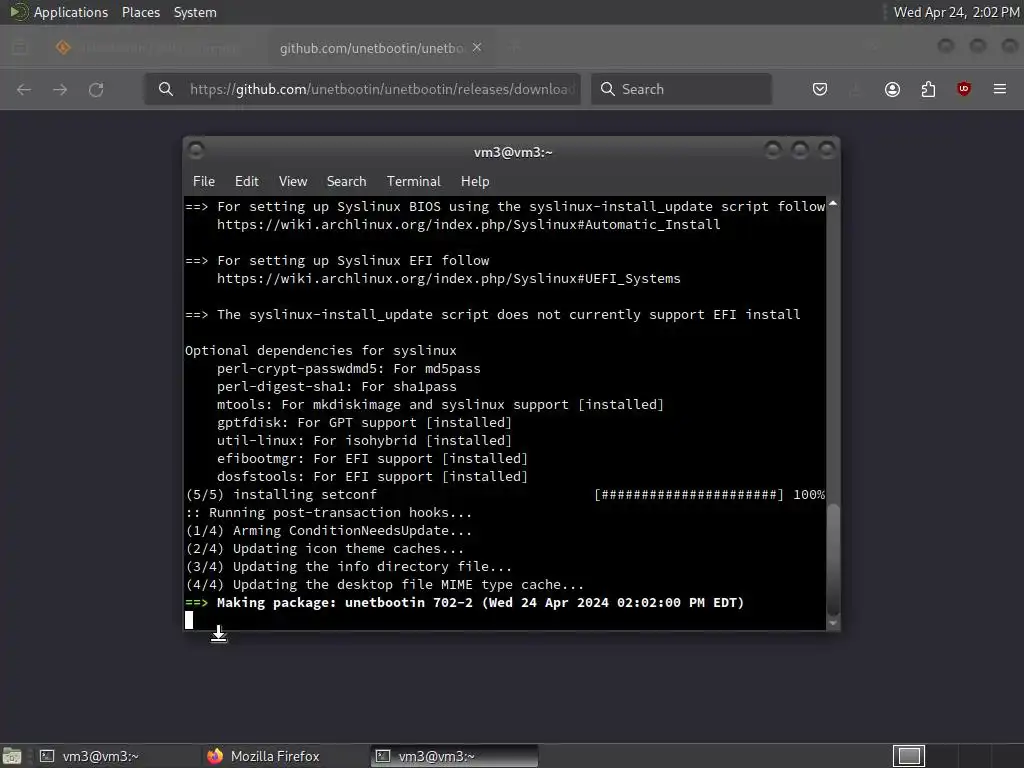Click terminal scrollbar down arrow
The width and height of the screenshot is (1024, 768).
click(833, 623)
